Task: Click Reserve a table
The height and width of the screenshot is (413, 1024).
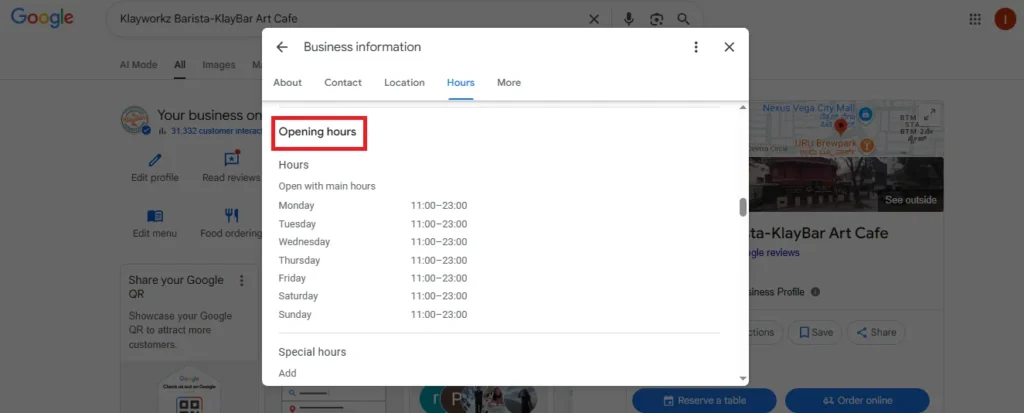Action: tap(704, 400)
